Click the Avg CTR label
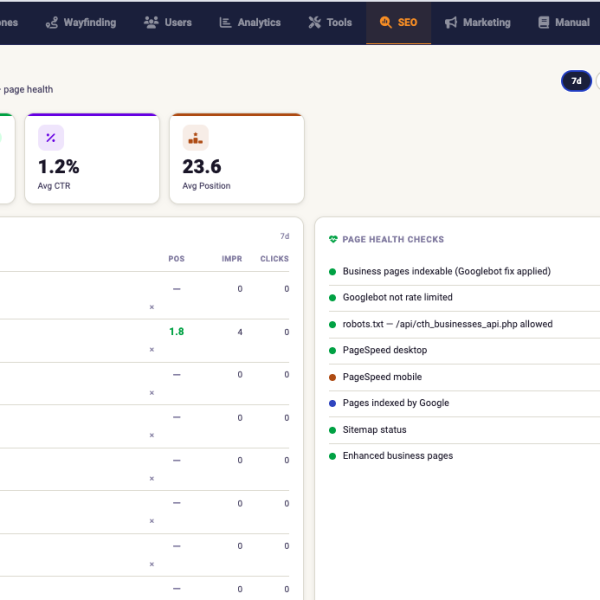The height and width of the screenshot is (600, 600). click(x=54, y=186)
